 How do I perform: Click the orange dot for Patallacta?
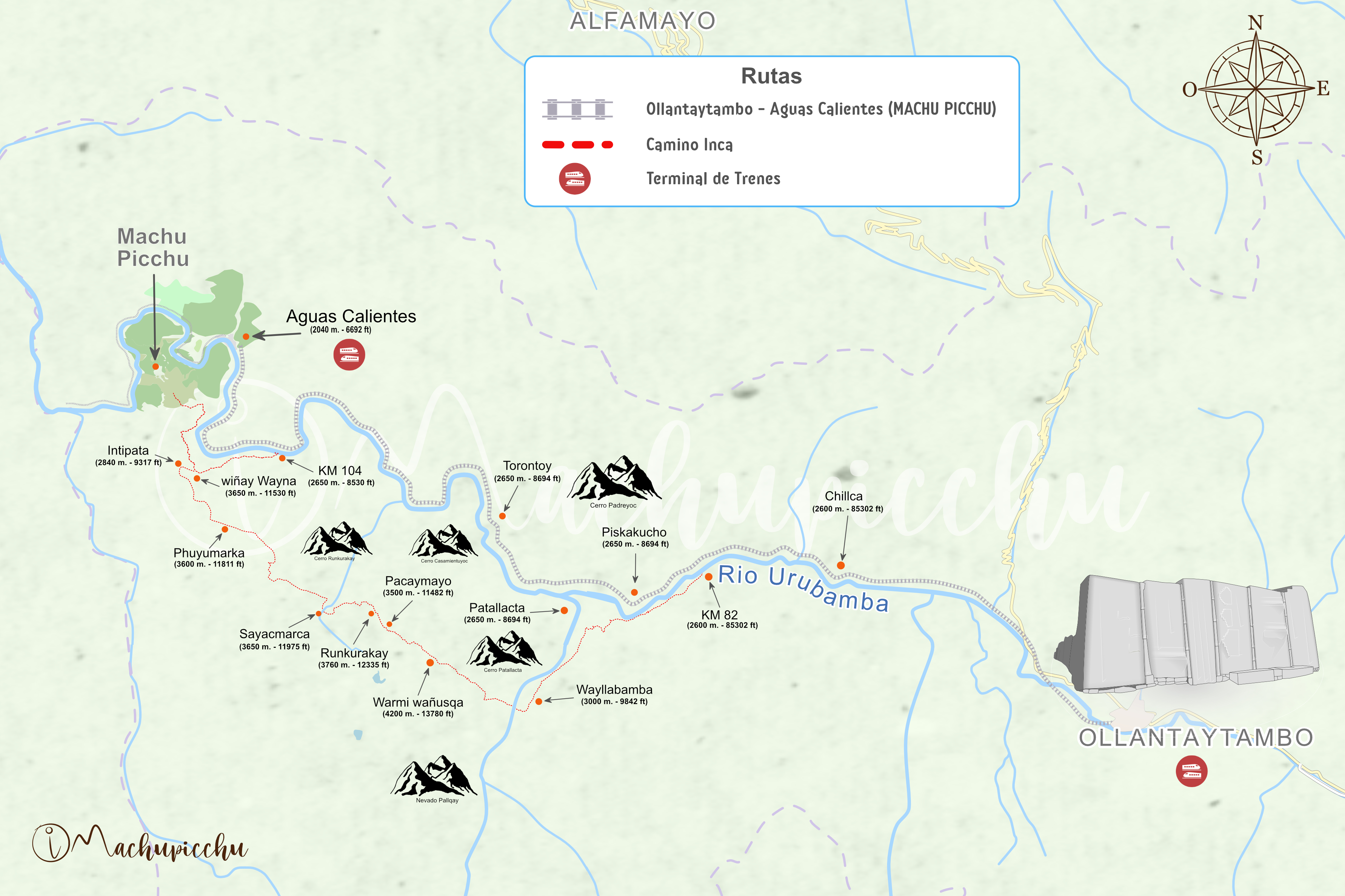(x=564, y=610)
